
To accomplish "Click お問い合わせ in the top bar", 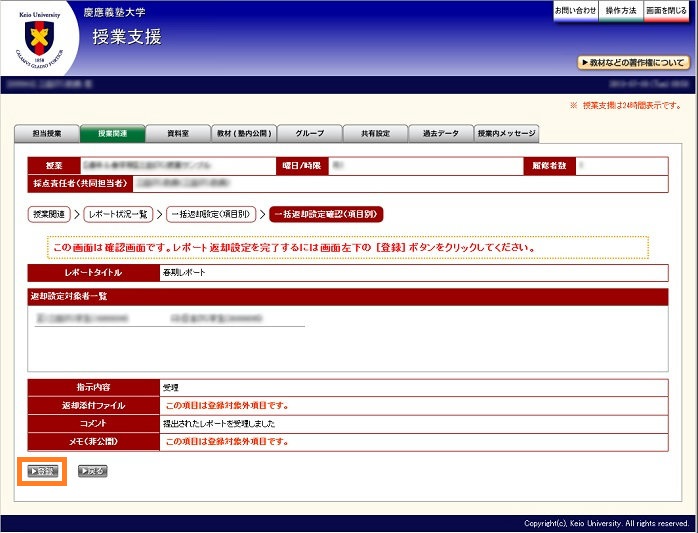I will (576, 10).
